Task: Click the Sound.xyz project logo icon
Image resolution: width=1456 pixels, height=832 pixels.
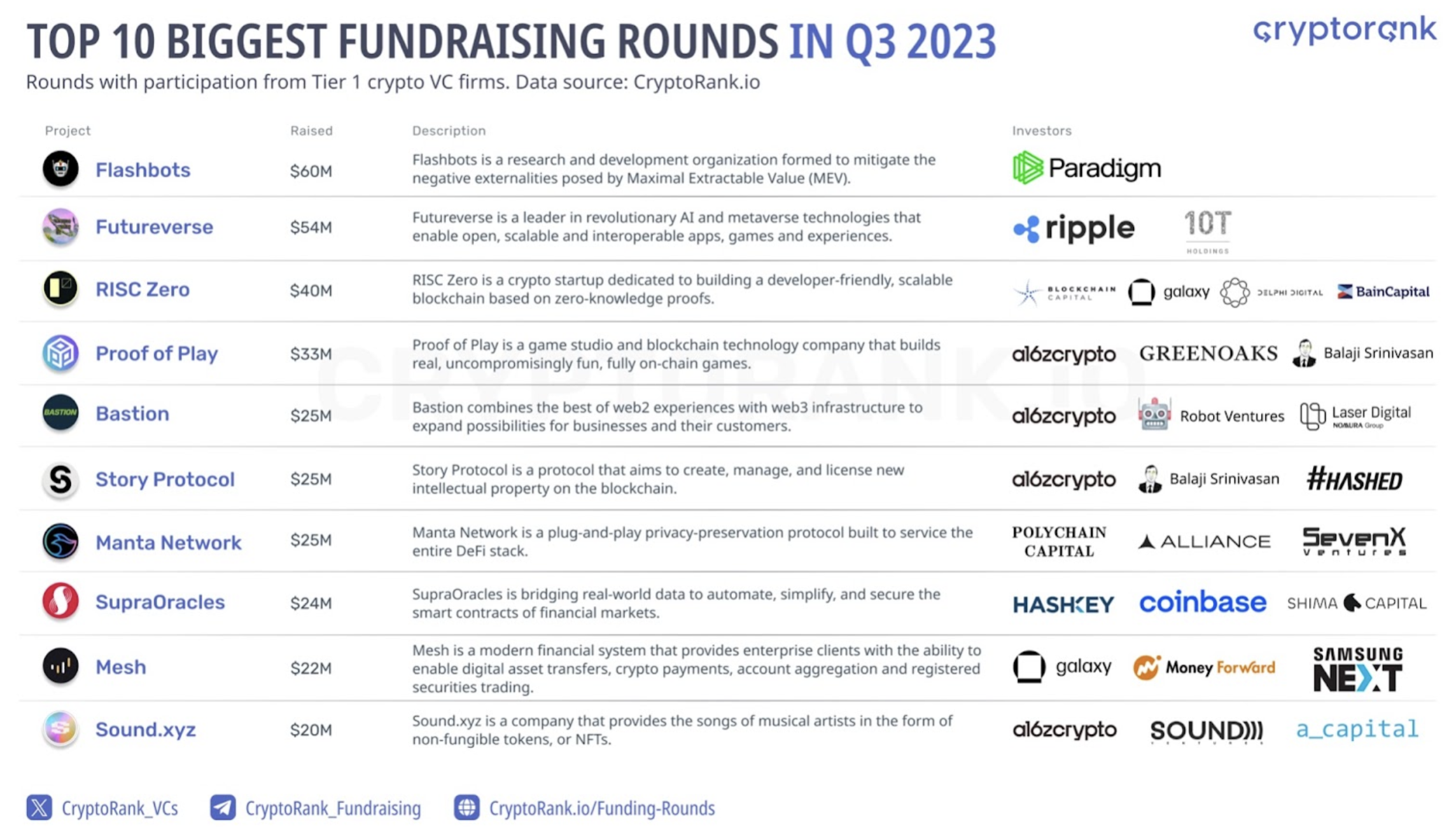Action: [x=60, y=728]
